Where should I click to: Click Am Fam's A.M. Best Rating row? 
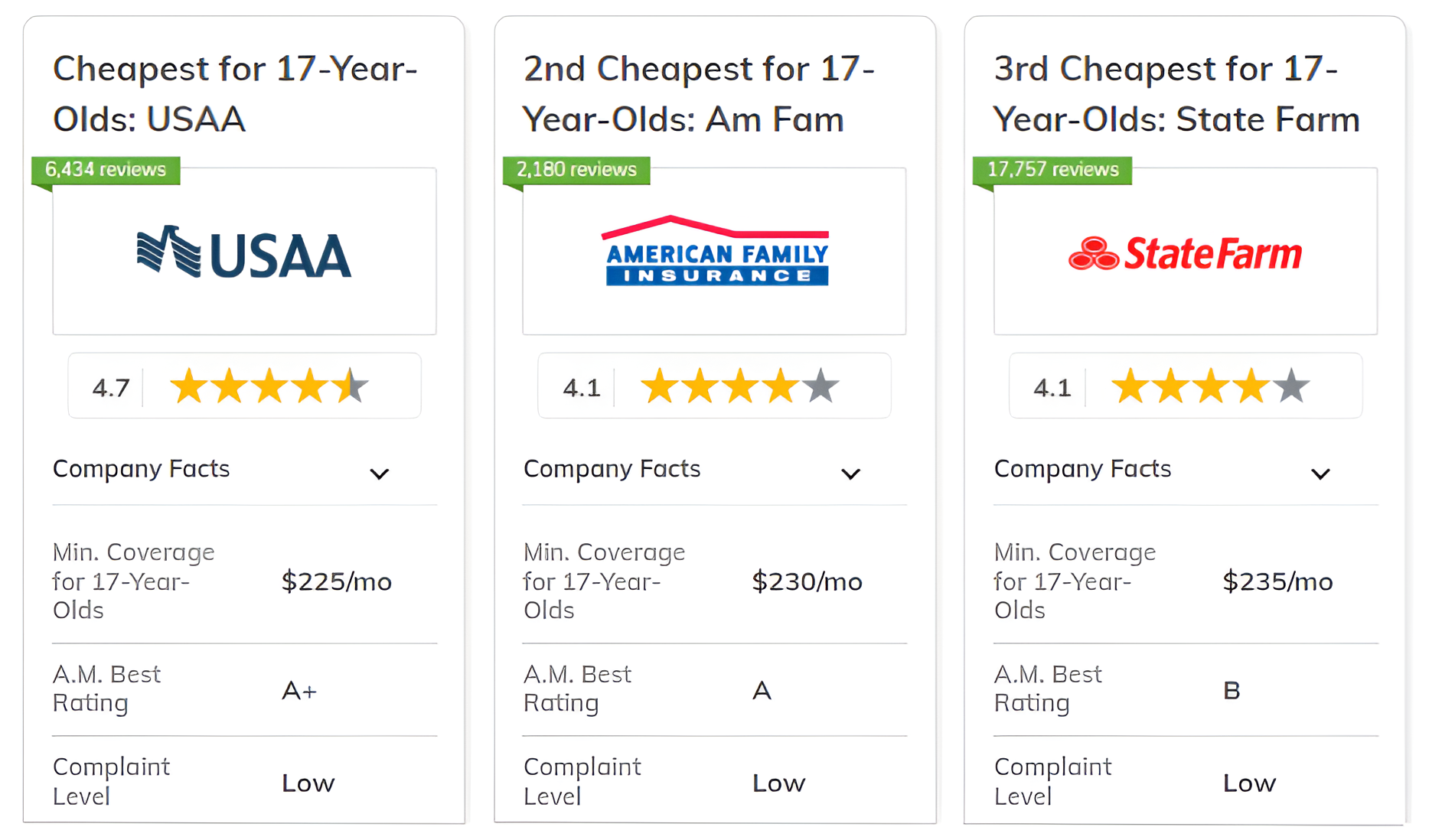(713, 689)
